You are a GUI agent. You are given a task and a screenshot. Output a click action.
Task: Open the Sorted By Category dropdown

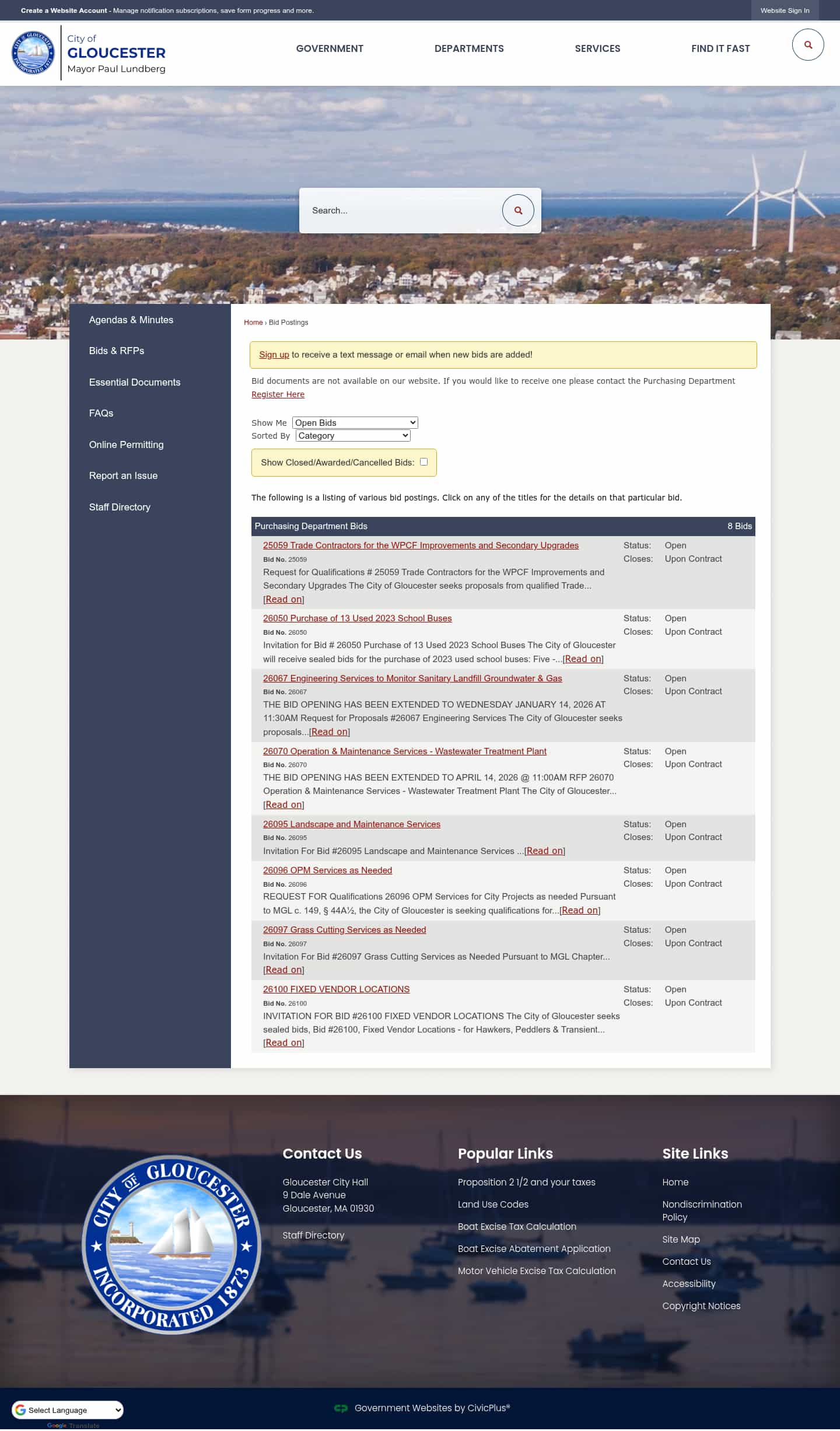[x=353, y=436]
